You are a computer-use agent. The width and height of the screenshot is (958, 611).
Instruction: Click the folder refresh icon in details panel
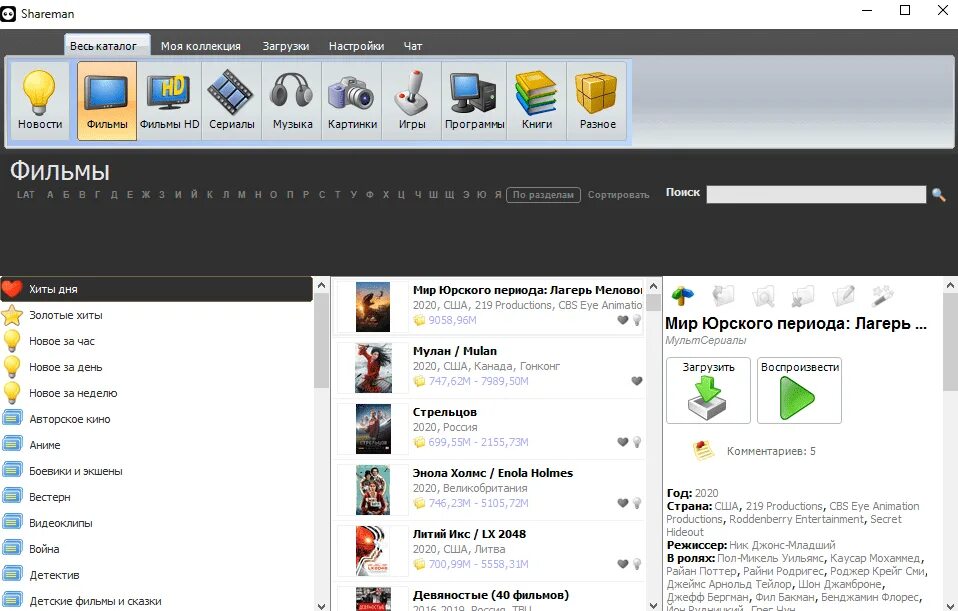pyautogui.click(x=723, y=296)
